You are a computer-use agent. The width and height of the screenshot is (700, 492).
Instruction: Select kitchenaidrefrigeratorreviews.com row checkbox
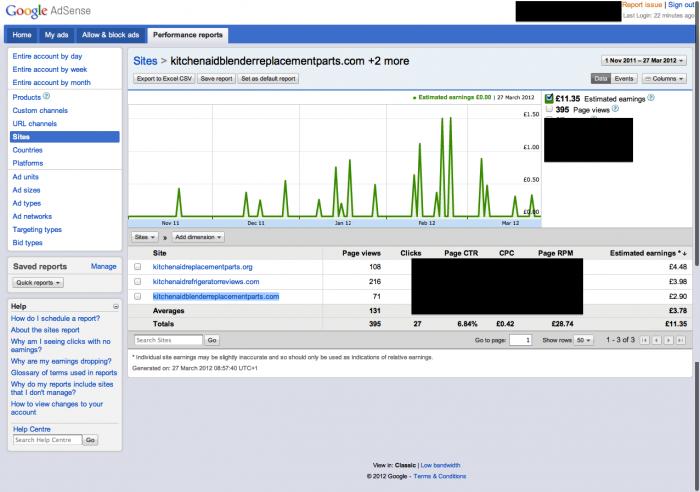coord(138,282)
